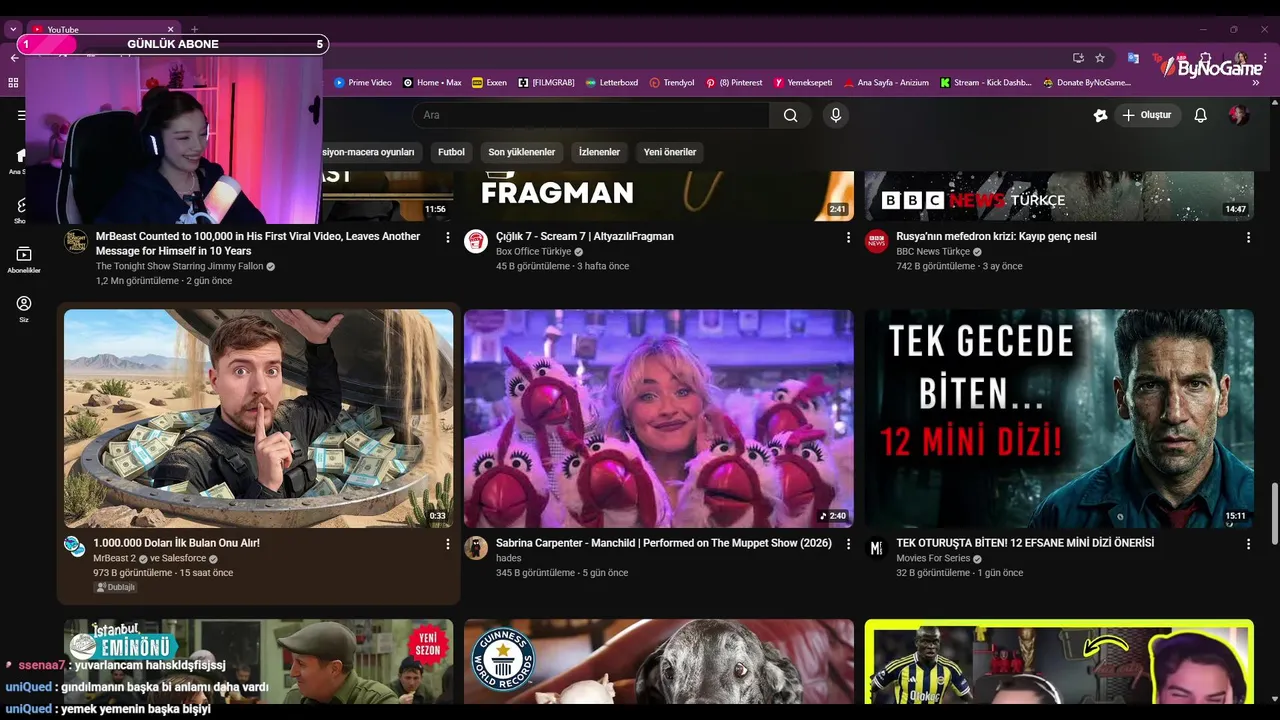This screenshot has height=720, width=1280.
Task: Open the Stream - Kick Dashboard bookmark
Action: coord(986,83)
